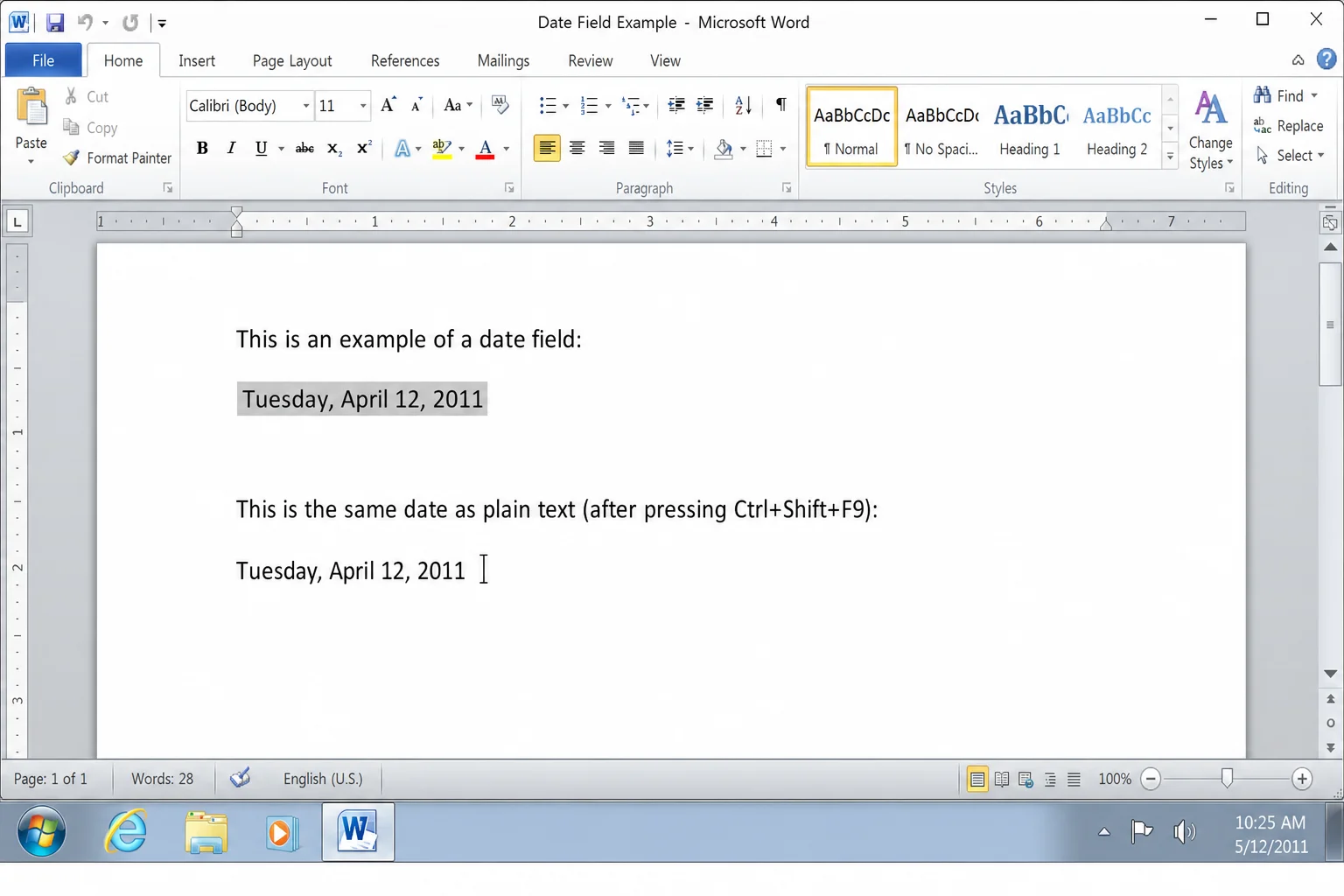This screenshot has width=1344, height=896.
Task: Switch to the Page Layout tab
Action: pos(292,60)
